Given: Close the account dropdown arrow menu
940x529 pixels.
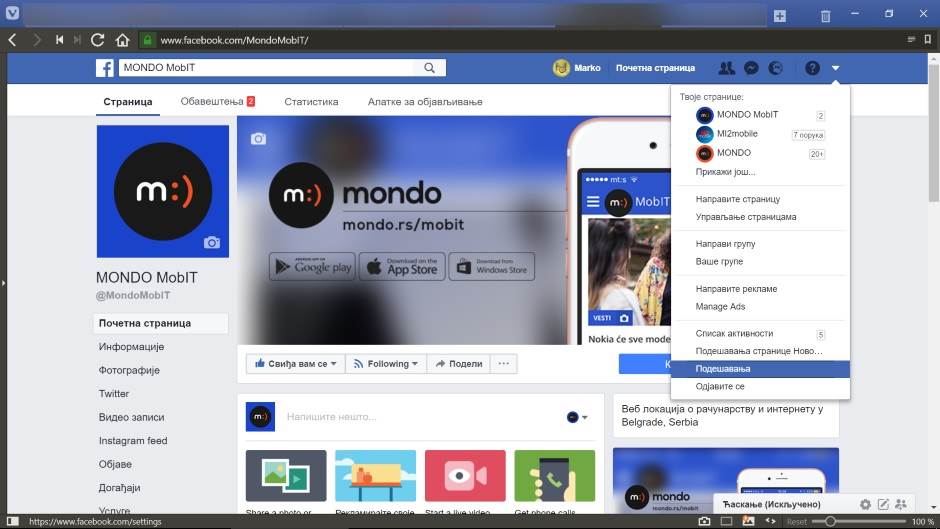Looking at the screenshot, I should (x=835, y=68).
